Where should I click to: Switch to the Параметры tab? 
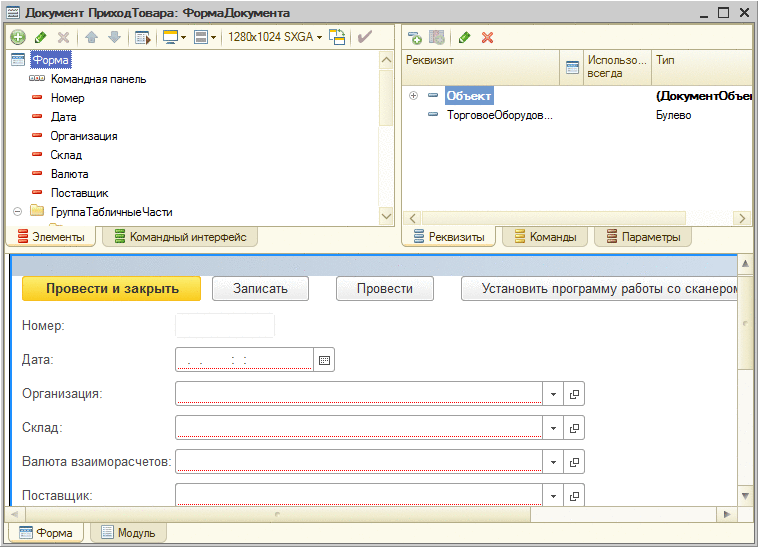point(643,237)
